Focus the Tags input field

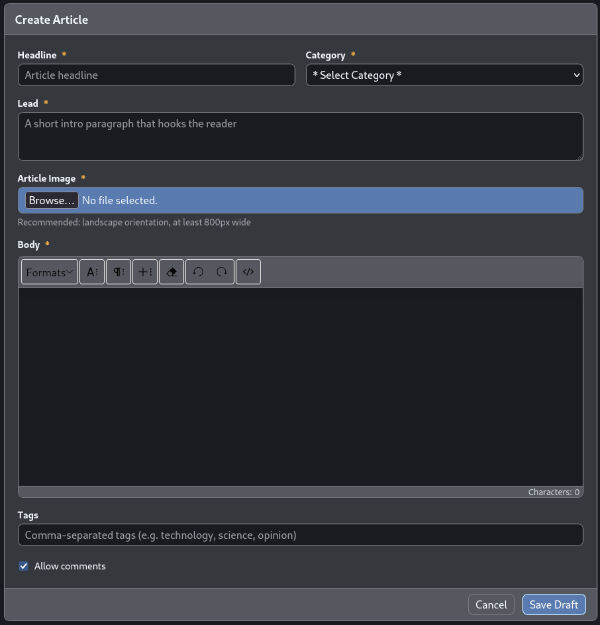(x=300, y=535)
